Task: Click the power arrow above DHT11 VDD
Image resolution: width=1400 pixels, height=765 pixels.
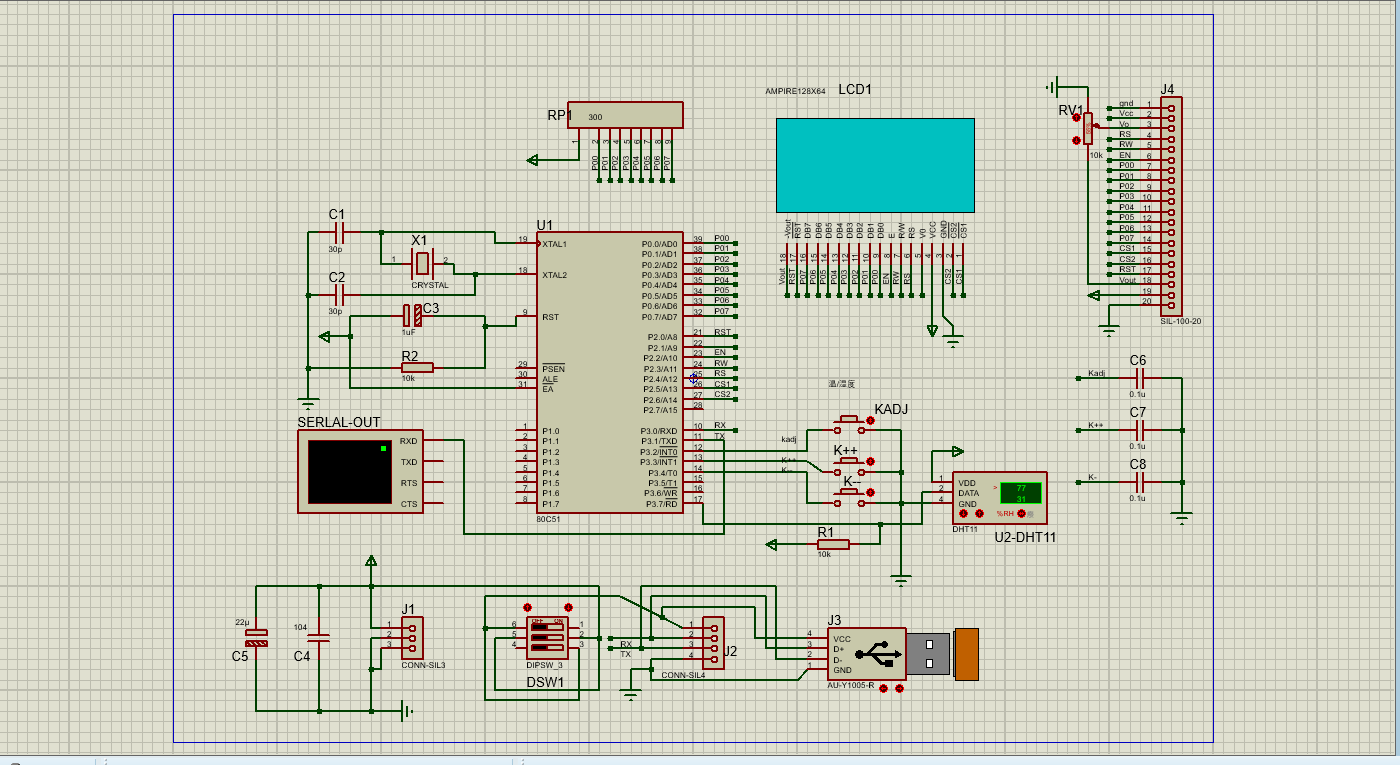Action: click(958, 452)
